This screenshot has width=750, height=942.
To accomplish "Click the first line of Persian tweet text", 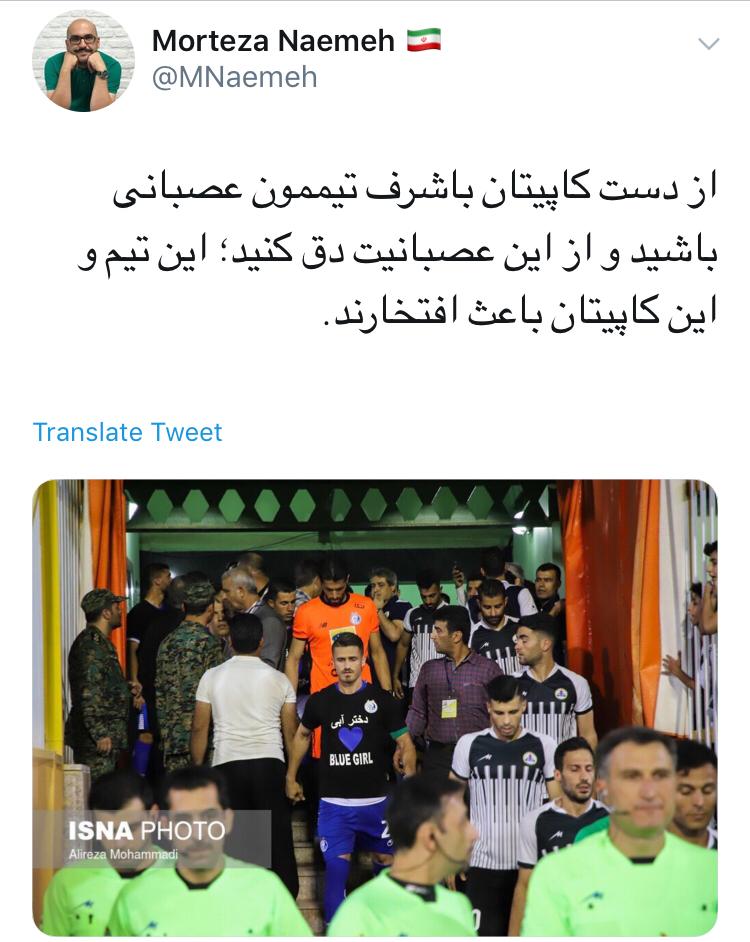I will coord(415,187).
